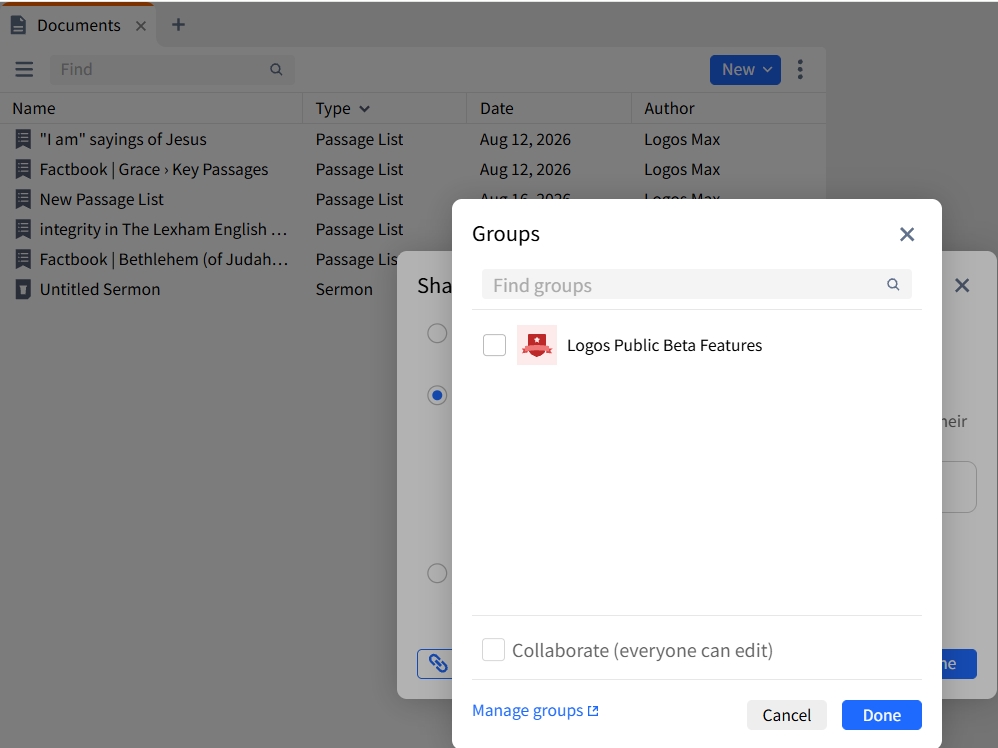Check the Logos Public Beta Features checkbox
Viewport: 998px width, 748px height.
tap(495, 345)
